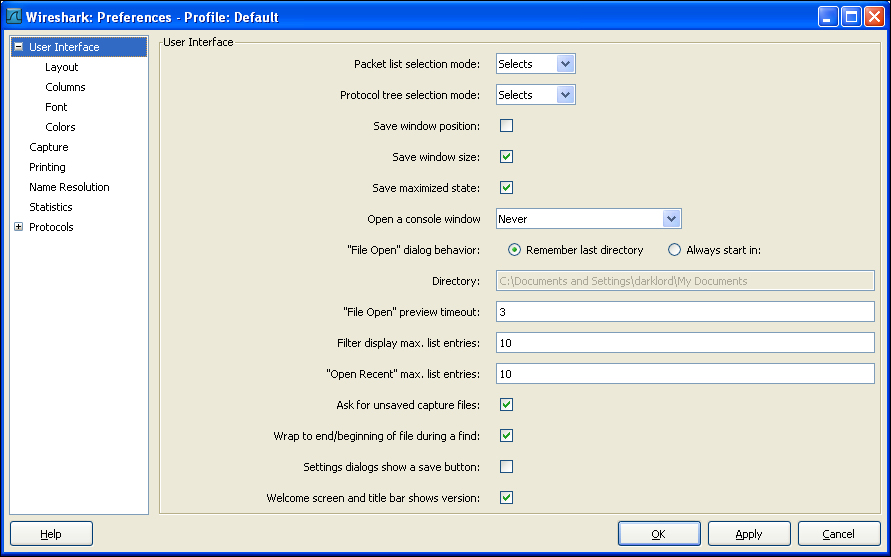Select Columns in the preferences tree
The height and width of the screenshot is (557, 891).
pyautogui.click(x=65, y=87)
